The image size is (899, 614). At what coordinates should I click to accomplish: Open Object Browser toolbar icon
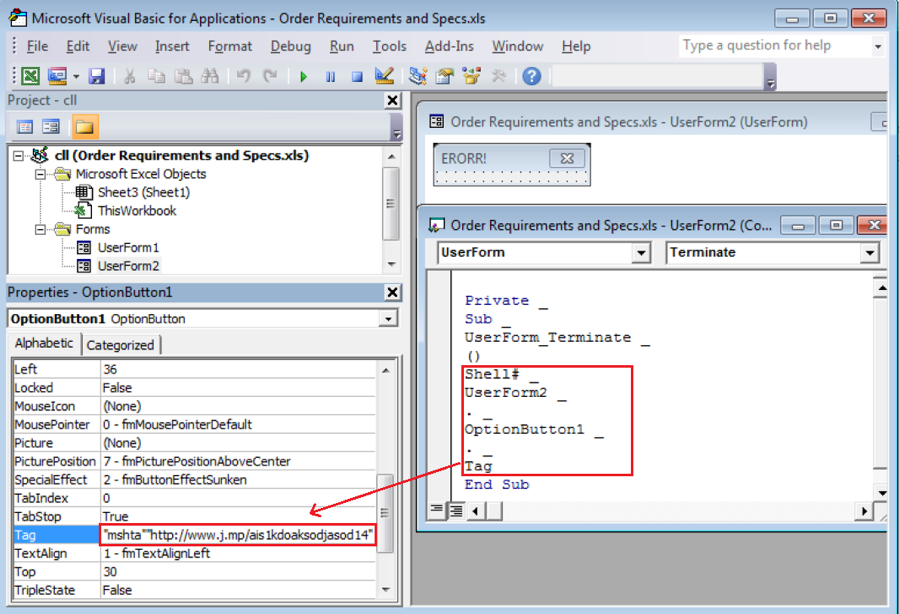click(472, 76)
